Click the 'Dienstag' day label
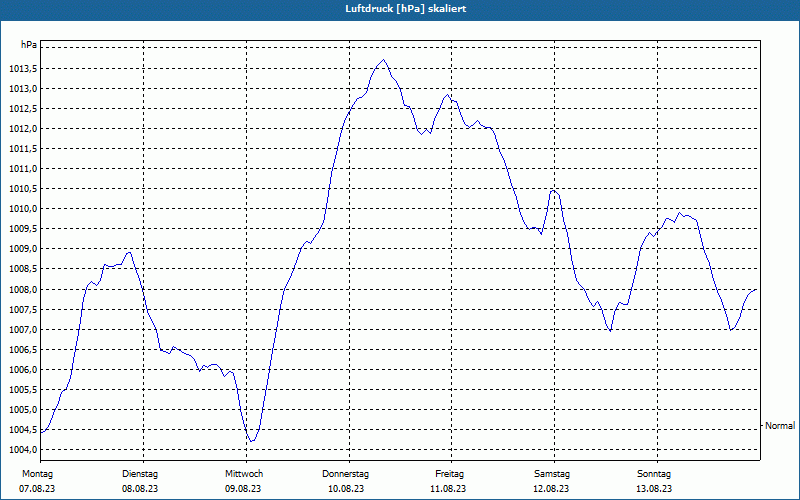 [x=140, y=474]
